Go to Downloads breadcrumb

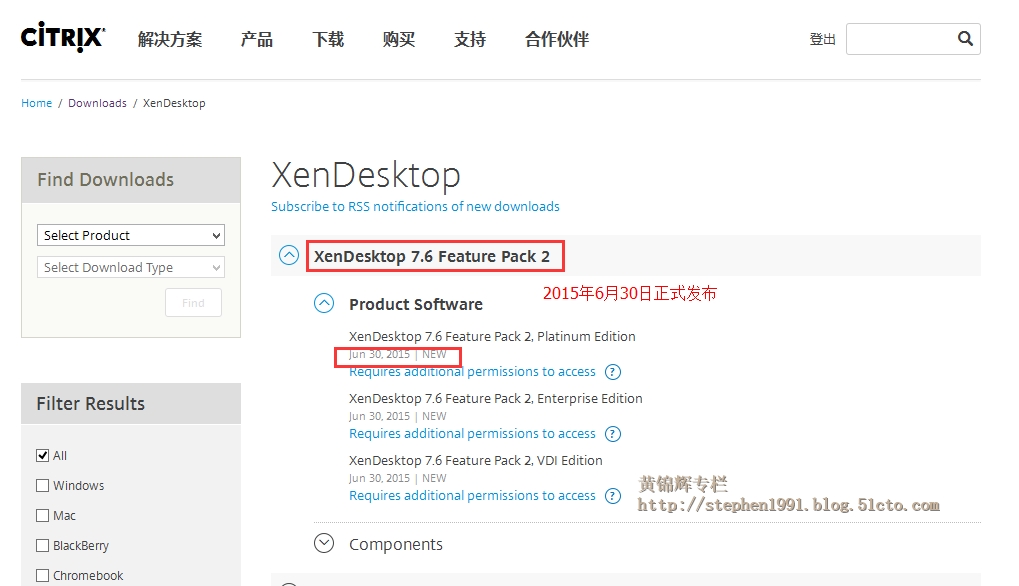coord(97,103)
